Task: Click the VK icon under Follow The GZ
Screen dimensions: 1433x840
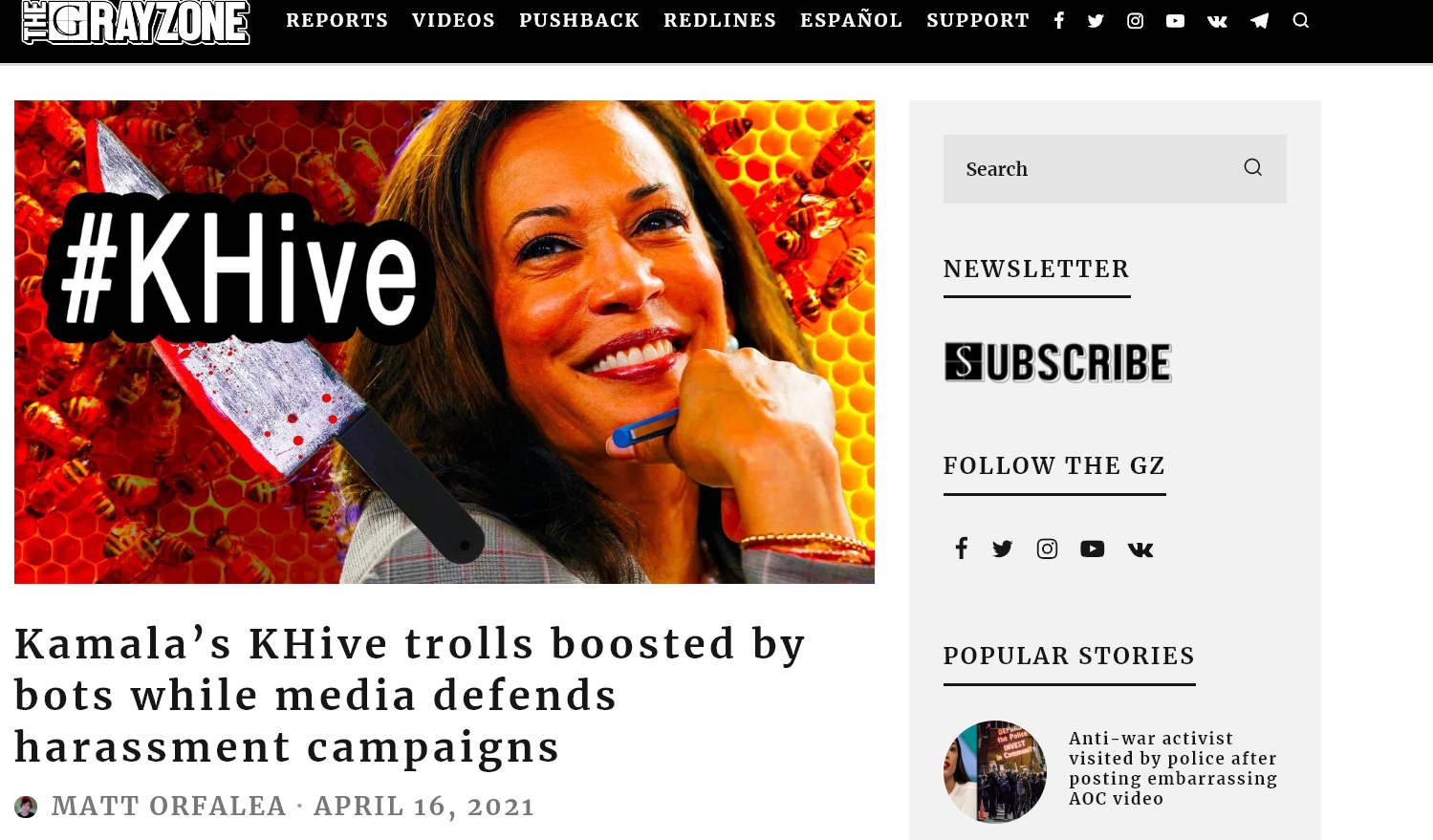Action: point(1140,549)
